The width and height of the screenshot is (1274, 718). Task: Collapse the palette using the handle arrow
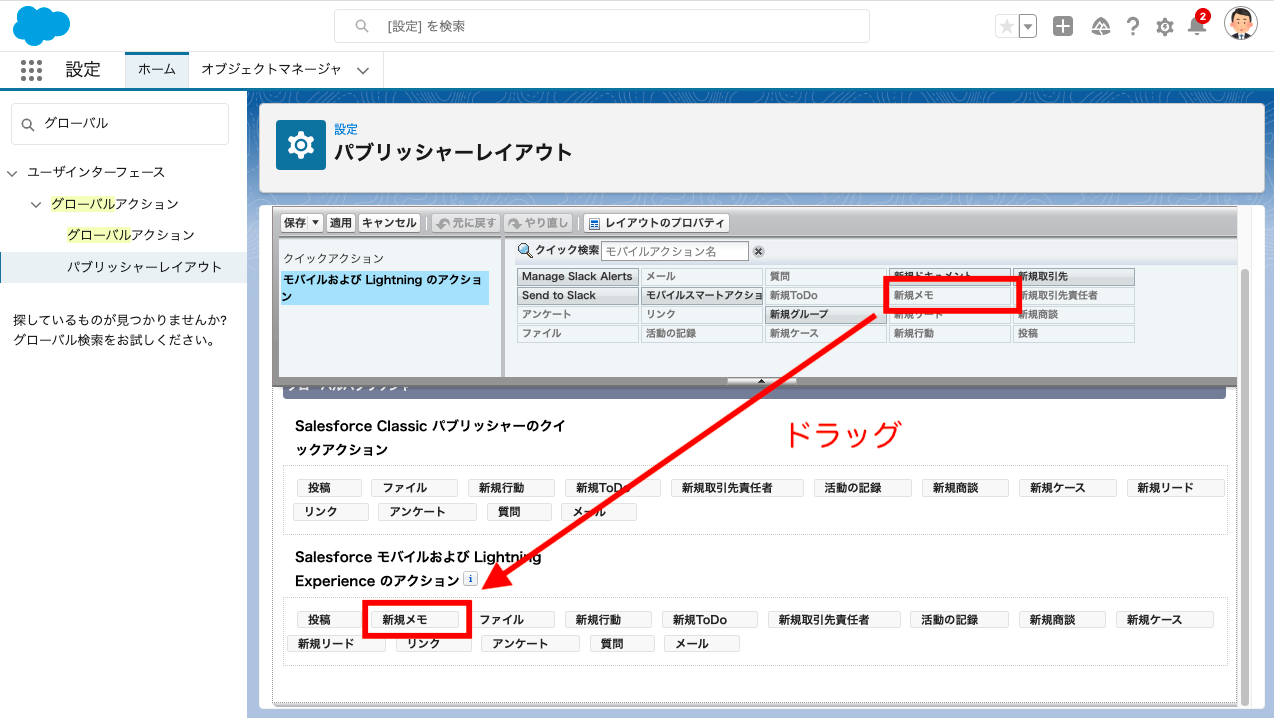[761, 380]
